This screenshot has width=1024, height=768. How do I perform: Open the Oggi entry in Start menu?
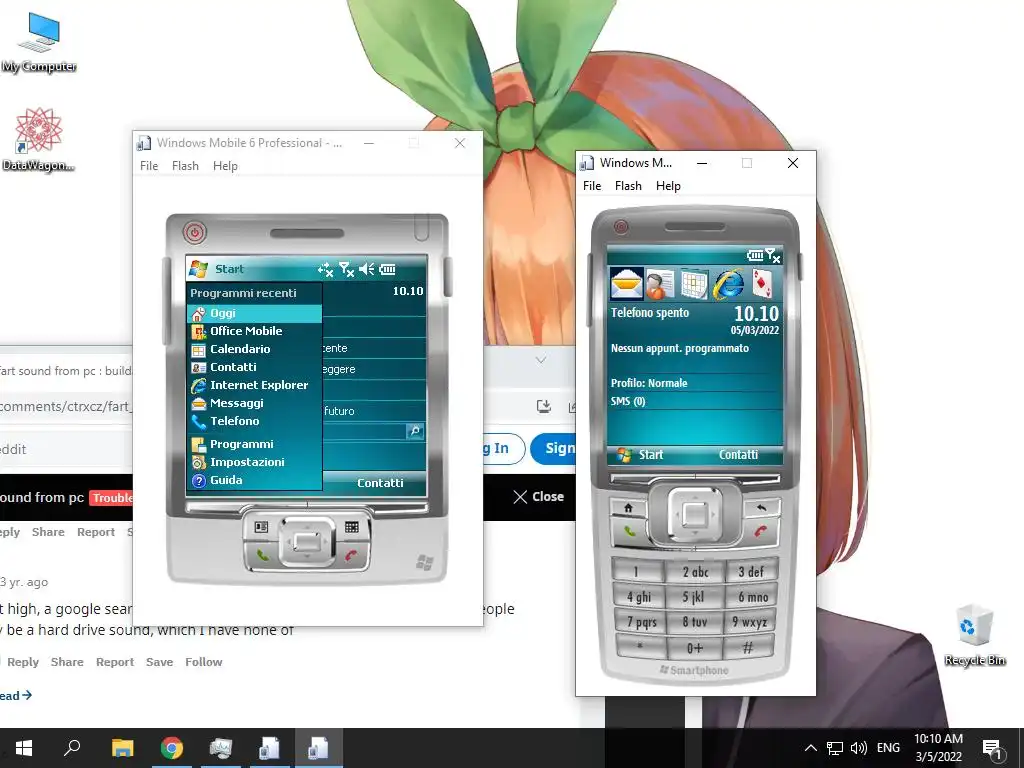click(x=254, y=313)
